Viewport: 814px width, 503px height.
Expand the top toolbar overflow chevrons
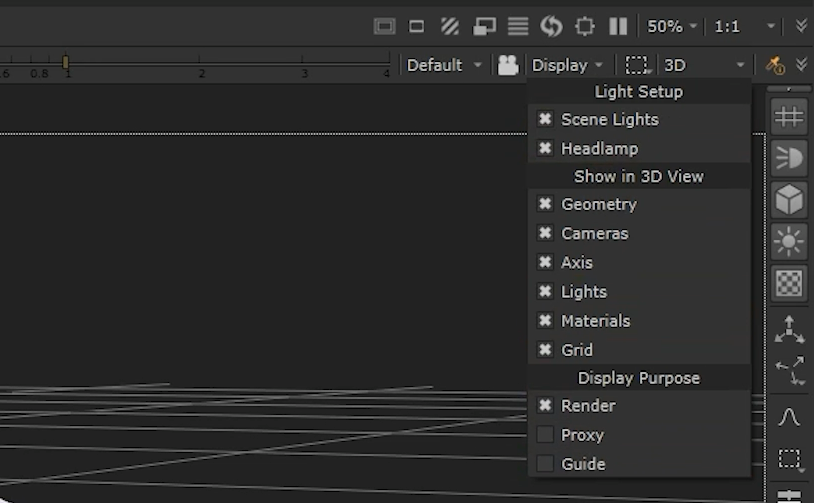[x=802, y=25]
